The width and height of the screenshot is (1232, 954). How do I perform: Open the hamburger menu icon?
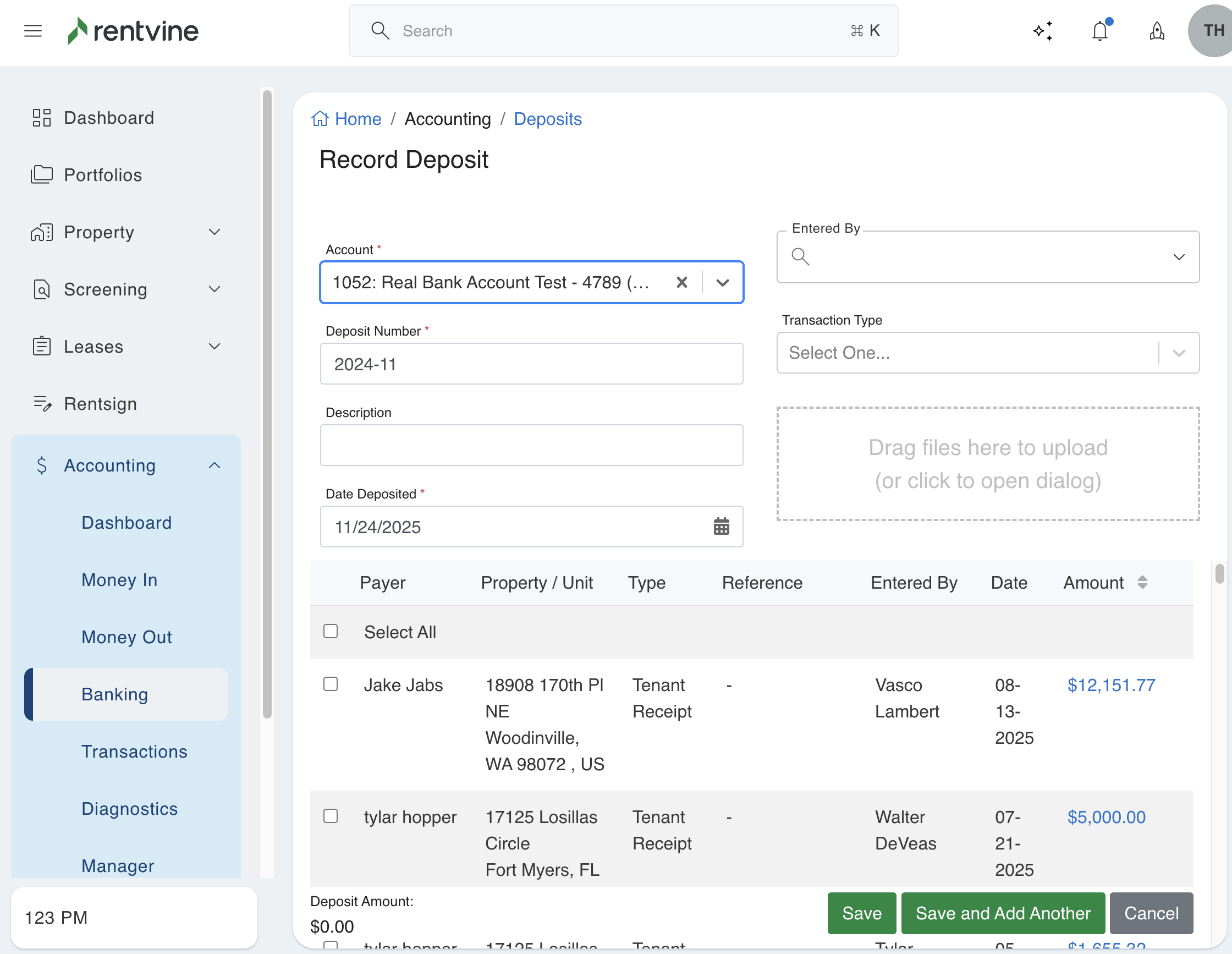click(x=32, y=30)
